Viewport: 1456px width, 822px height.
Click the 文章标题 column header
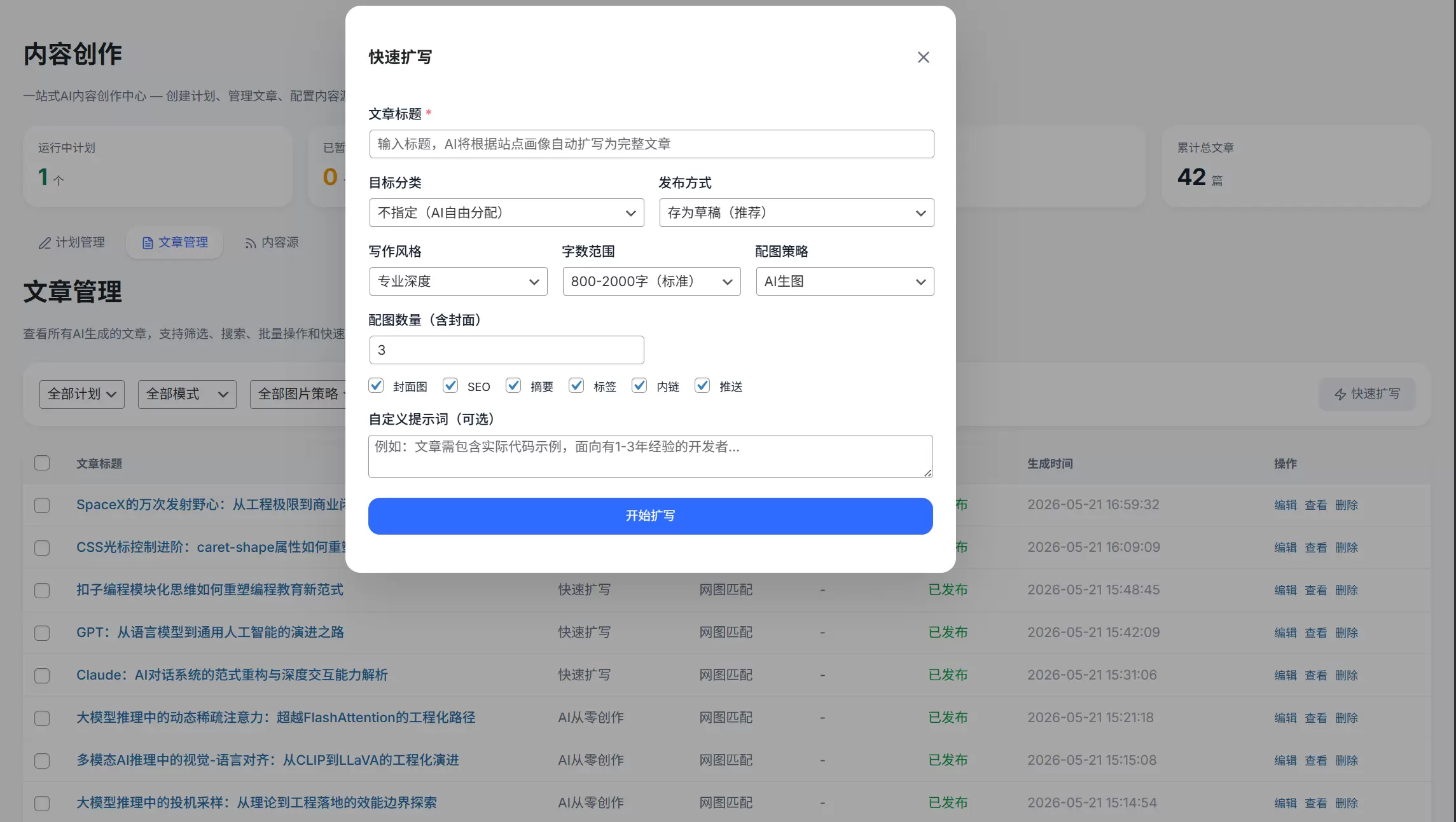(99, 464)
